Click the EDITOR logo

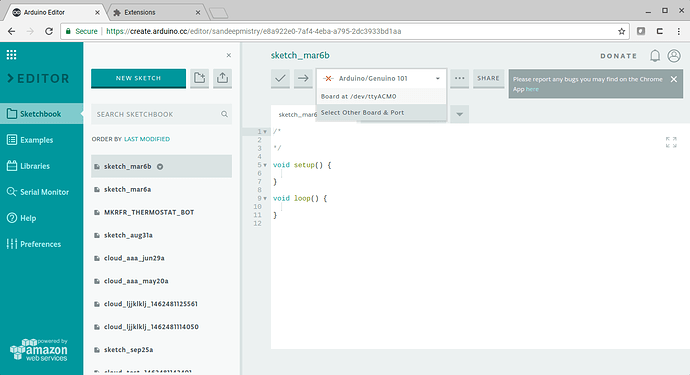coord(39,78)
